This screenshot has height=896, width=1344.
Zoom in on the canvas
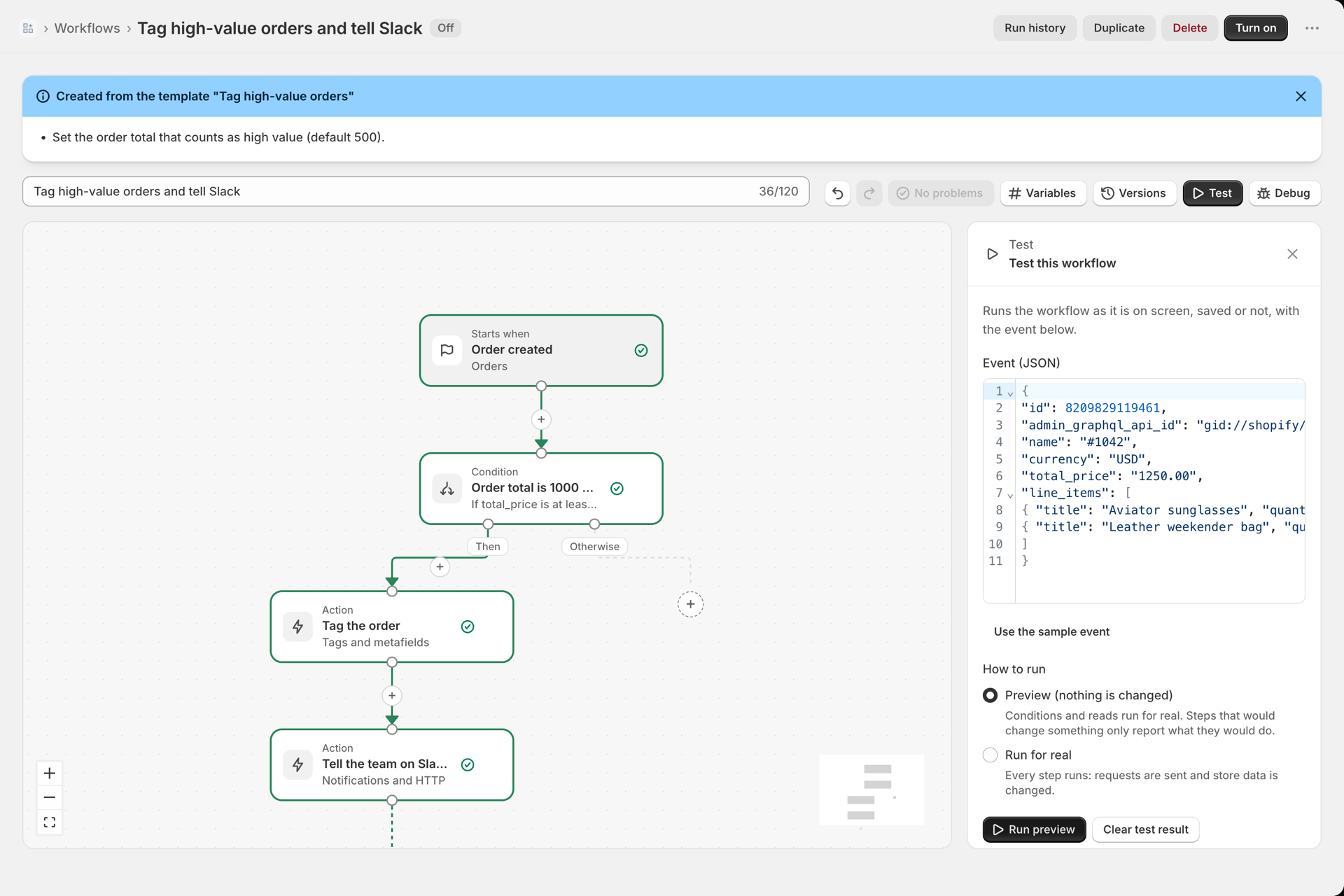49,773
